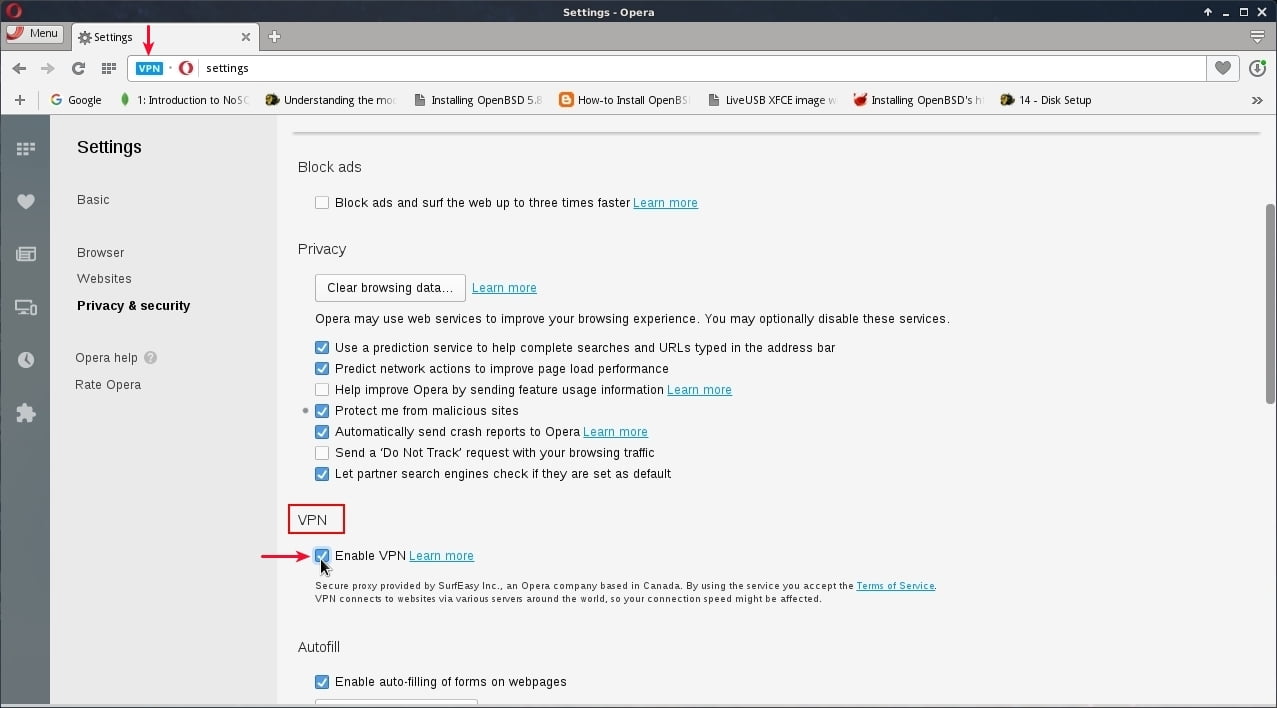Viewport: 1277px width, 708px height.
Task: Open a new tab with plus button
Action: click(x=274, y=37)
